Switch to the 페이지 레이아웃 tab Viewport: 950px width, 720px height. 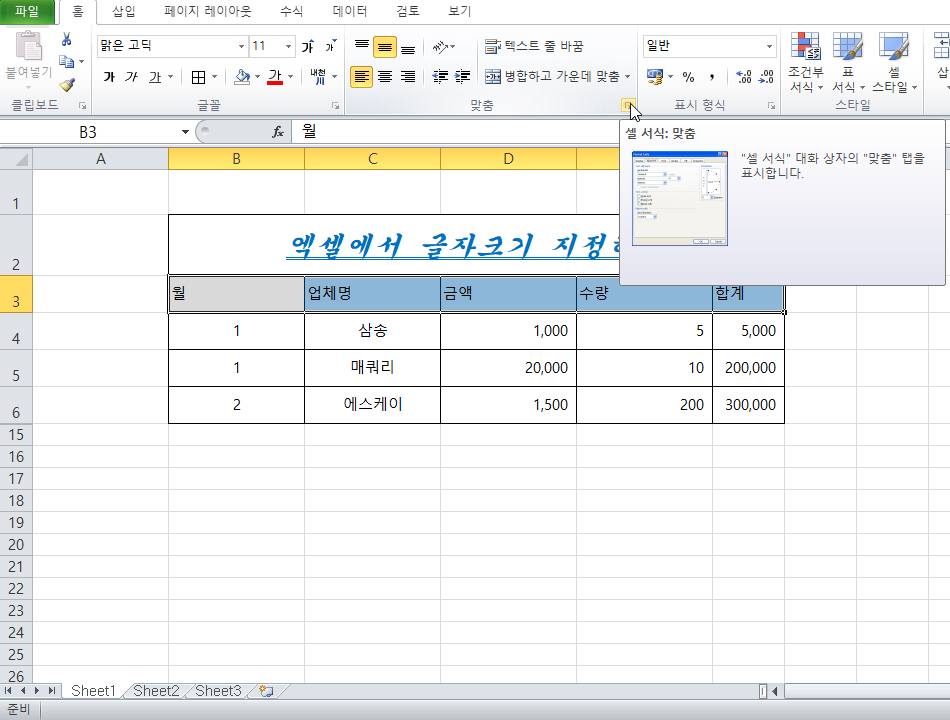[208, 11]
